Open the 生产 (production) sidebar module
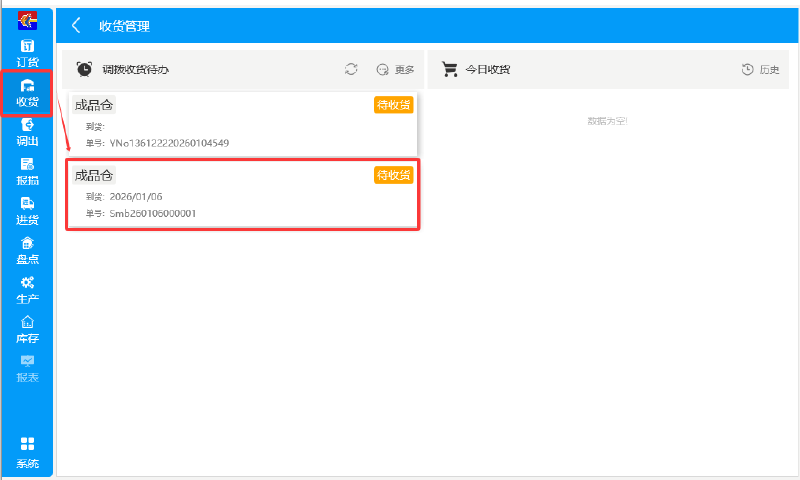This screenshot has height=480, width=800. (x=27, y=290)
